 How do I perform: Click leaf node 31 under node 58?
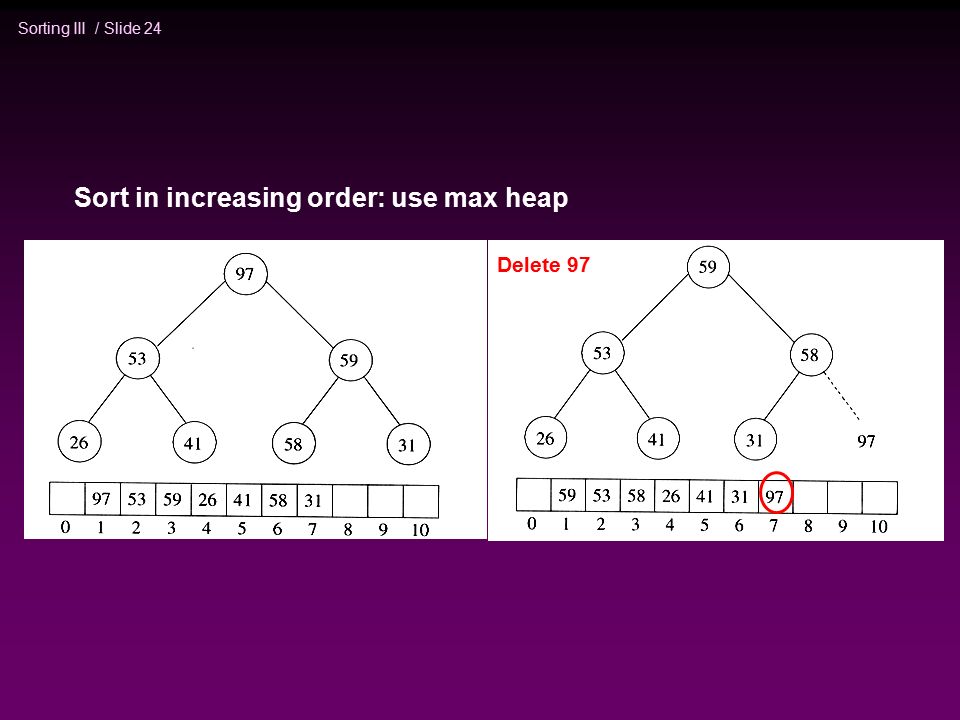coord(754,440)
